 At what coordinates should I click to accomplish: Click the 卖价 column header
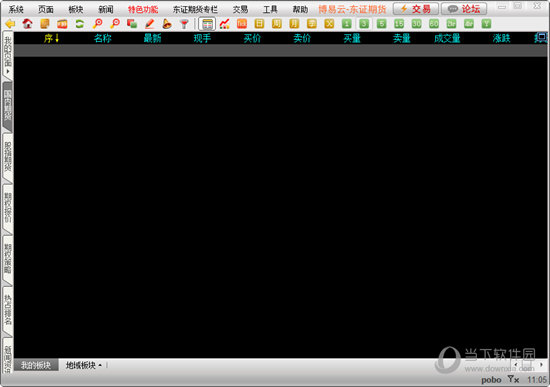click(x=302, y=38)
